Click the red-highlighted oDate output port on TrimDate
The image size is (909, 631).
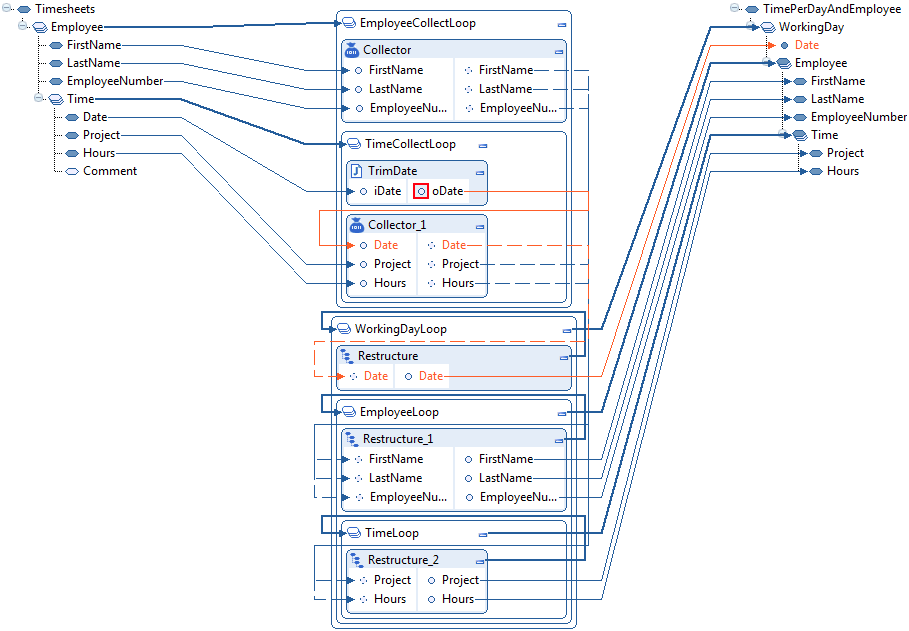tap(421, 190)
